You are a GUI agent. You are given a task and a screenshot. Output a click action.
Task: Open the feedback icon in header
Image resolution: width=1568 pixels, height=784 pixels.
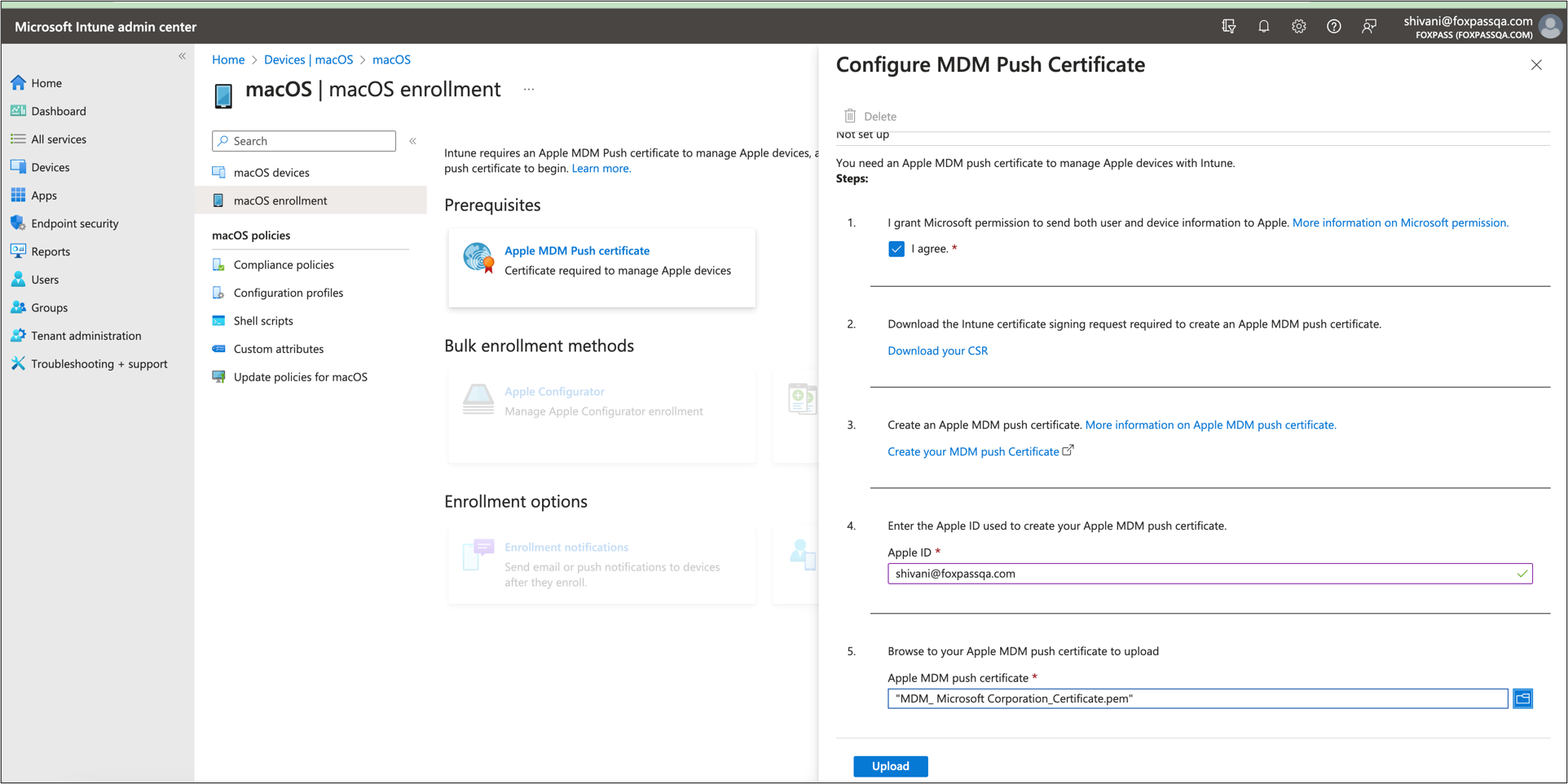[1369, 26]
